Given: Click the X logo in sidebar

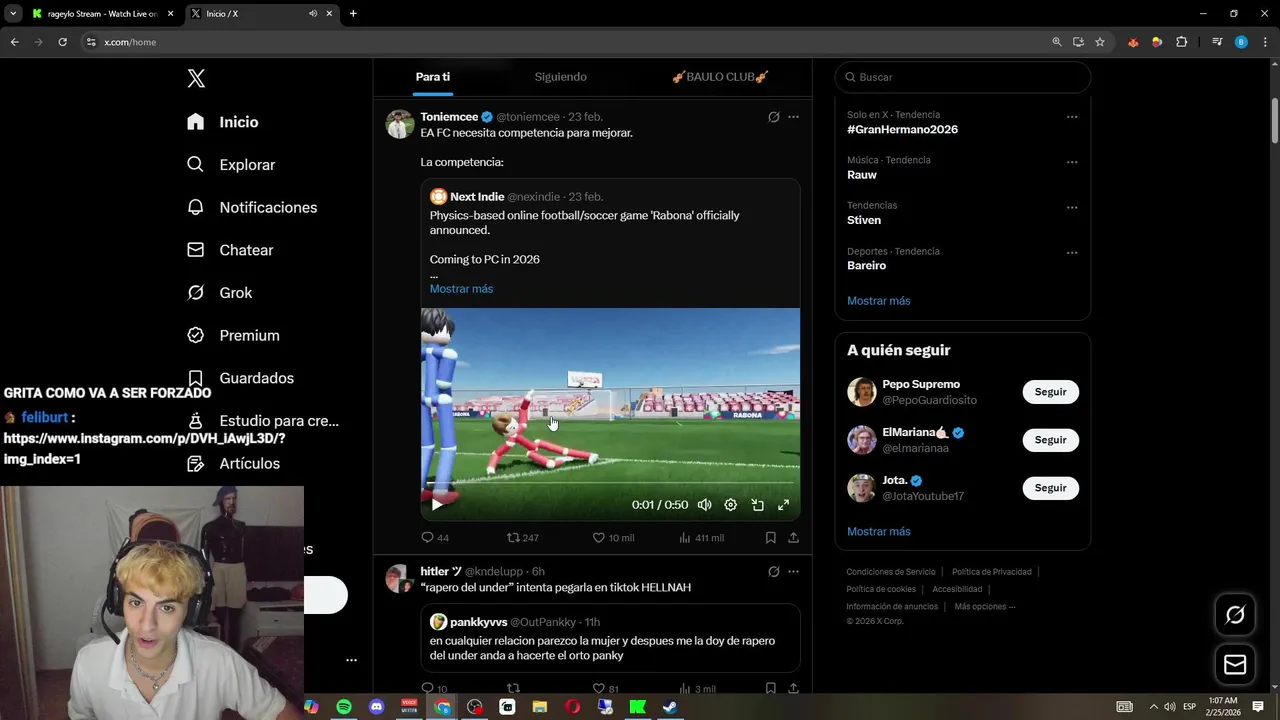Looking at the screenshot, I should point(196,78).
